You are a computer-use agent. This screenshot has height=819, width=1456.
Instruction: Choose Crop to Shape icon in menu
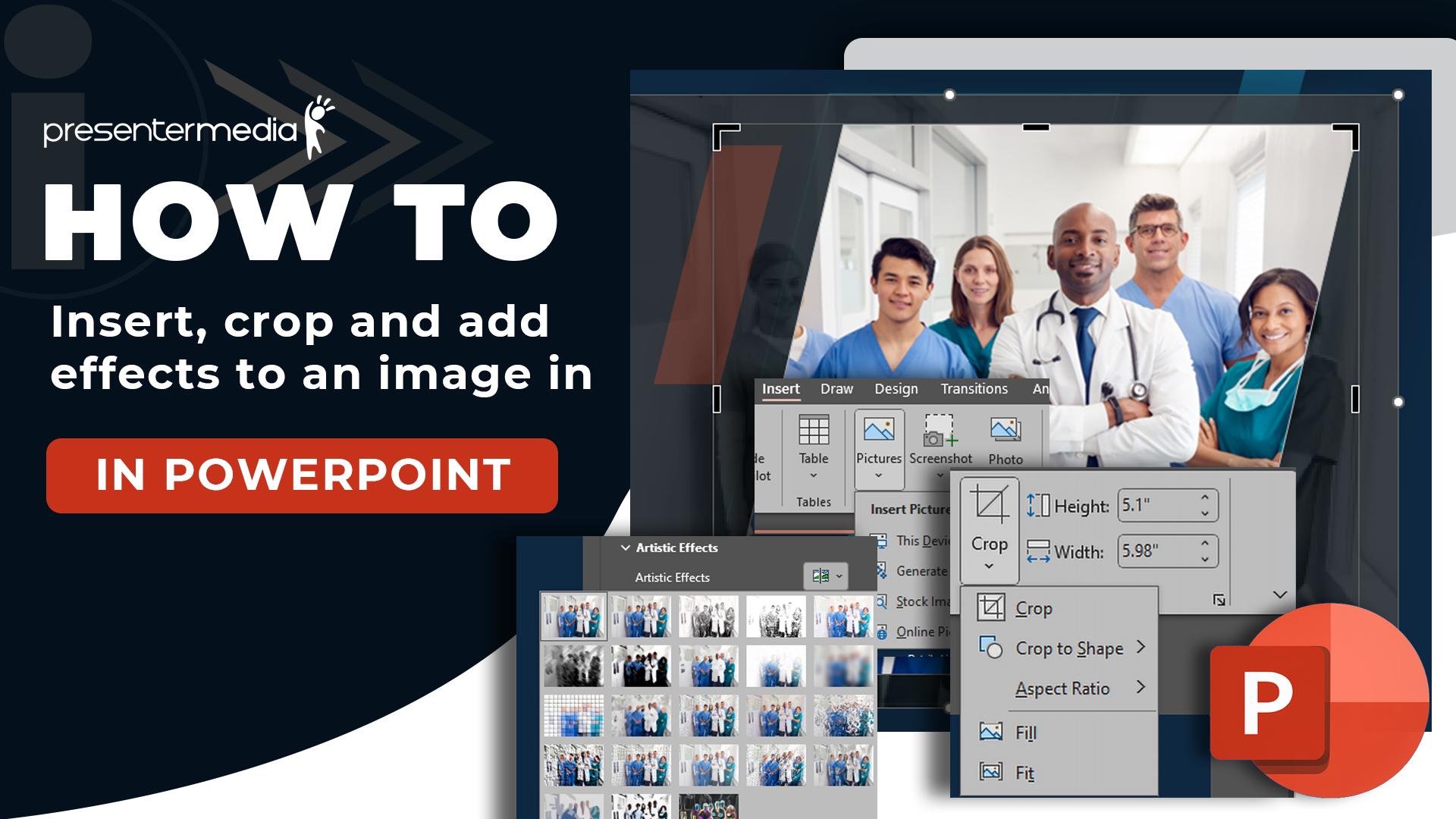pos(990,648)
